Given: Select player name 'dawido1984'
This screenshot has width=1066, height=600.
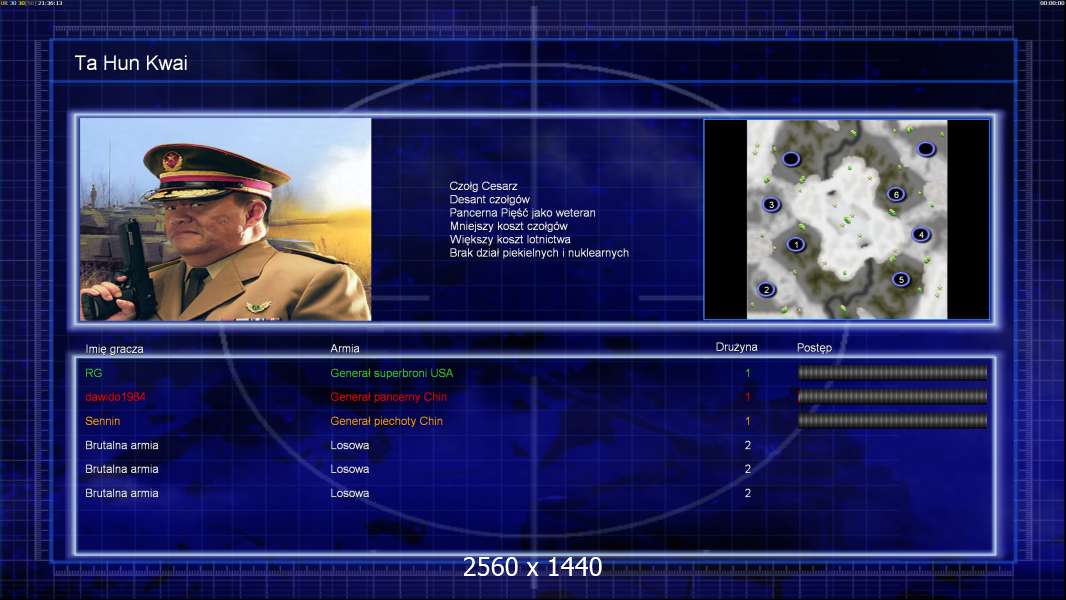Looking at the screenshot, I should point(115,397).
